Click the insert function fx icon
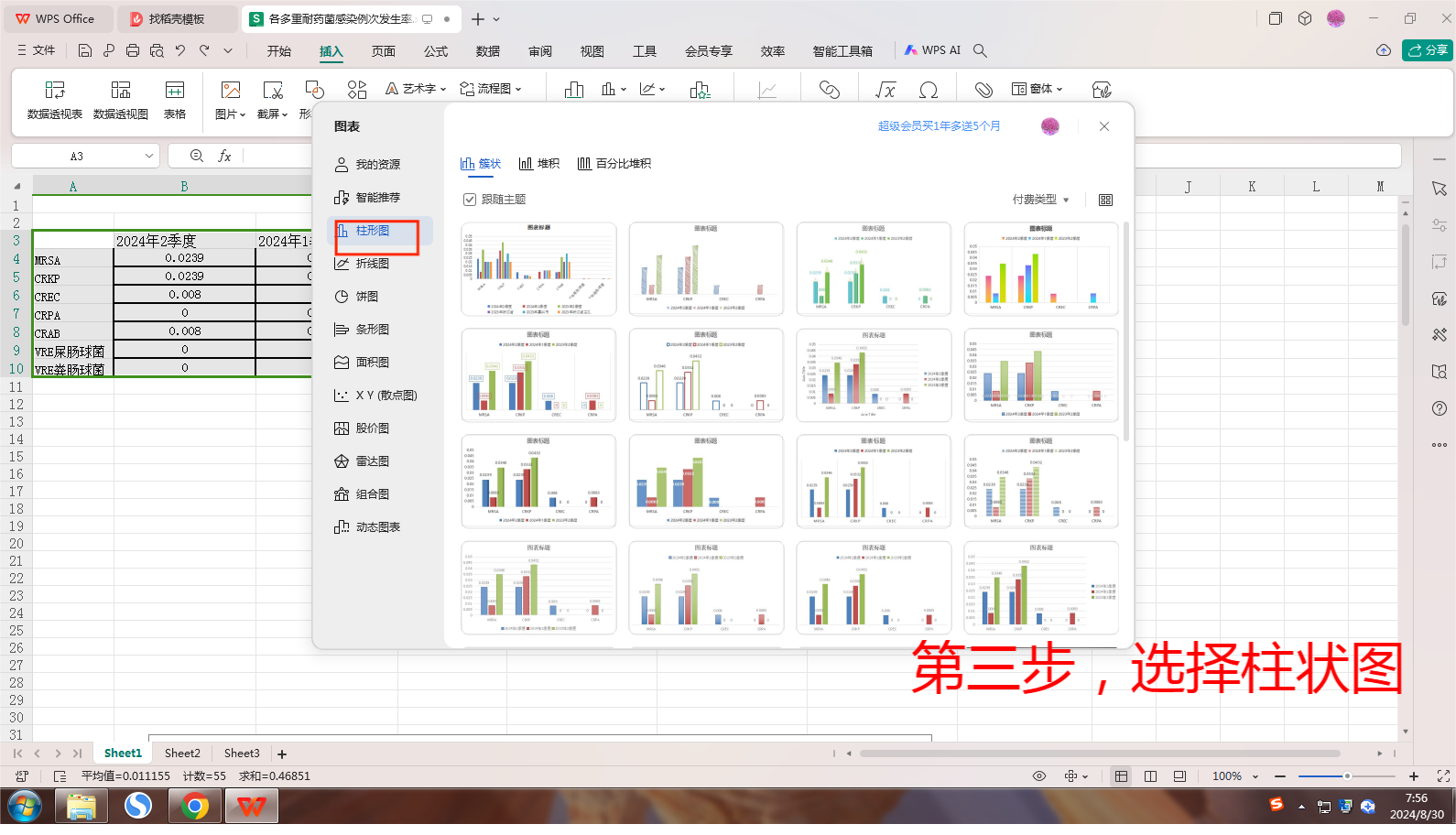 click(224, 157)
